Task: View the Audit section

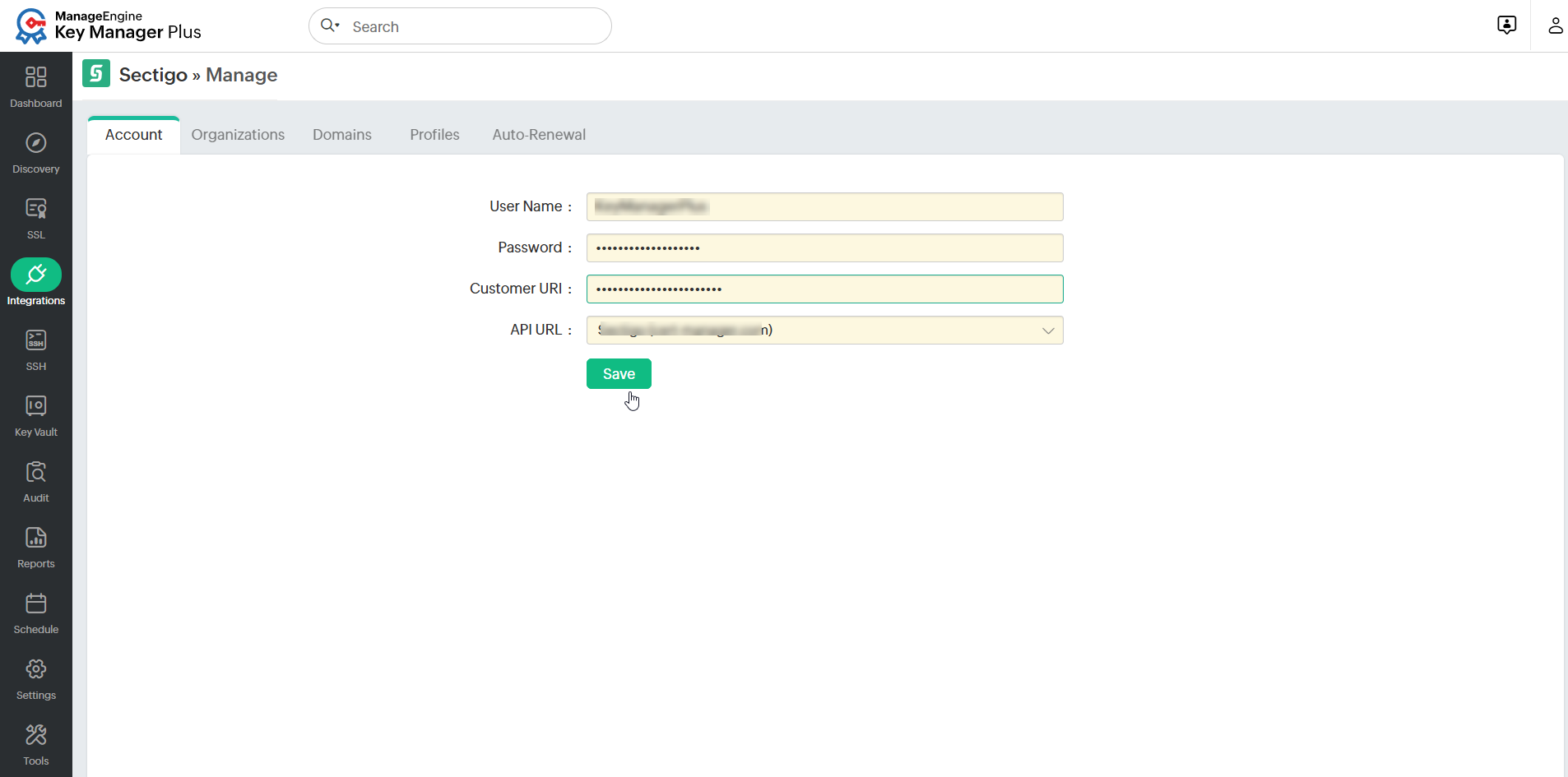Action: (36, 481)
